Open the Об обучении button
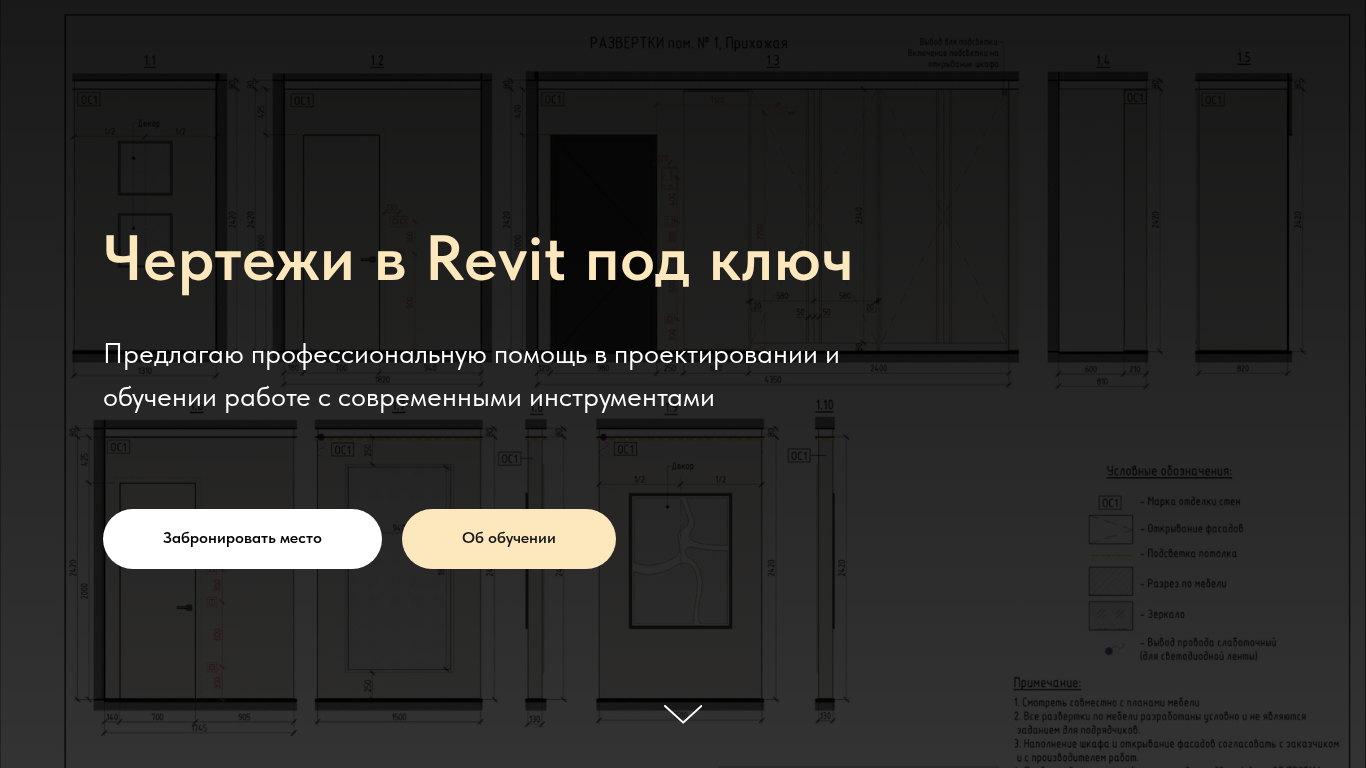This screenshot has width=1366, height=768. click(509, 539)
